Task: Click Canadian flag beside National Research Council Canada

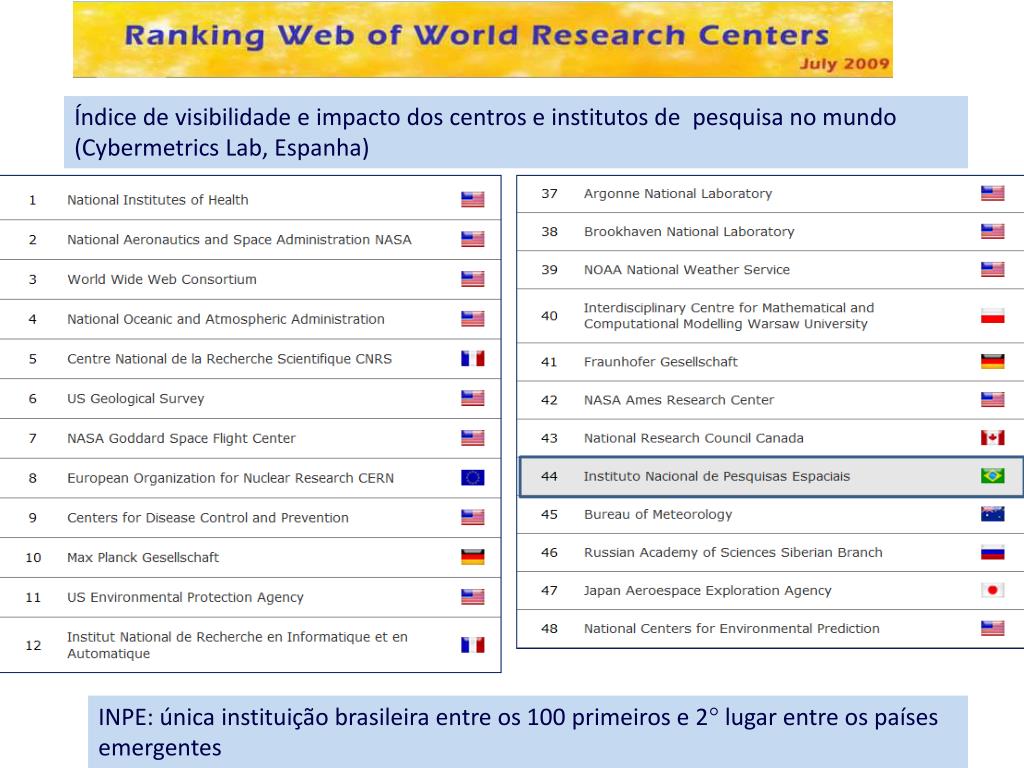Action: coord(992,438)
